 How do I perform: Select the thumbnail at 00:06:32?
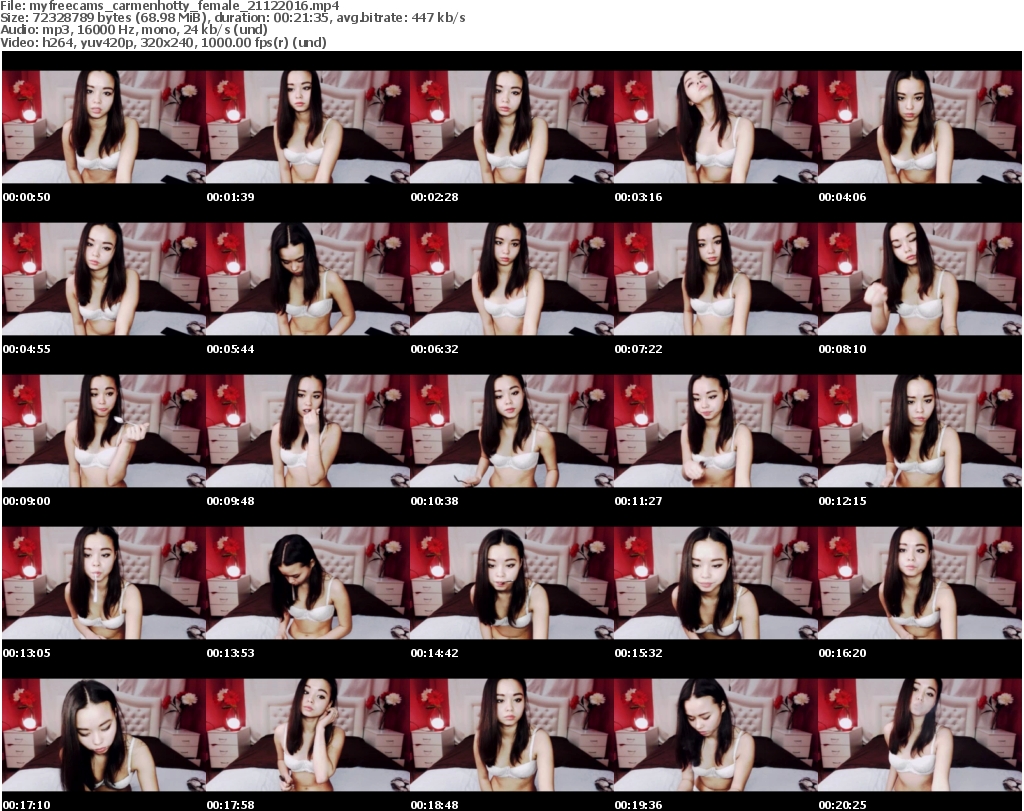511,279
